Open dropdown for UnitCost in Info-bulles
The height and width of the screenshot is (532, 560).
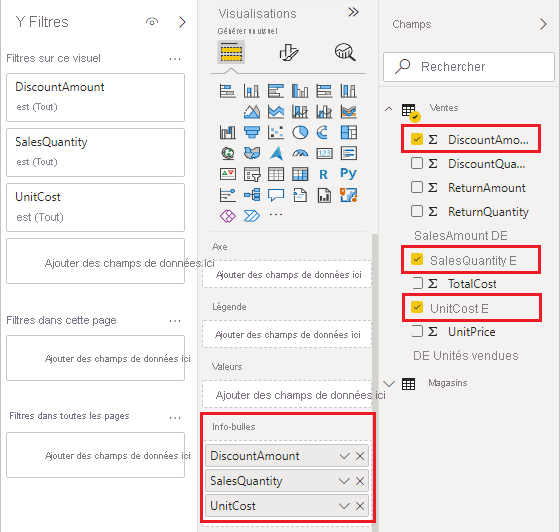coord(344,506)
